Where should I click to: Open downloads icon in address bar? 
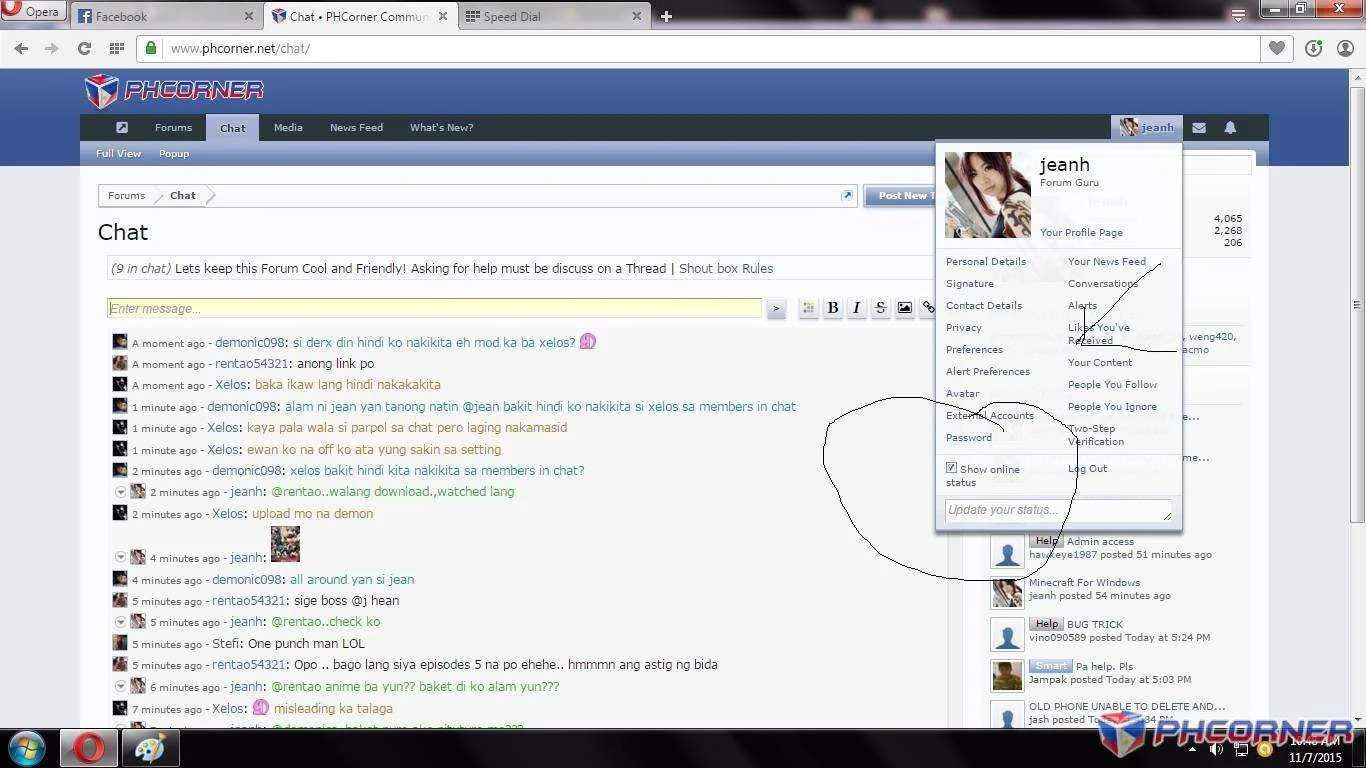1314,48
